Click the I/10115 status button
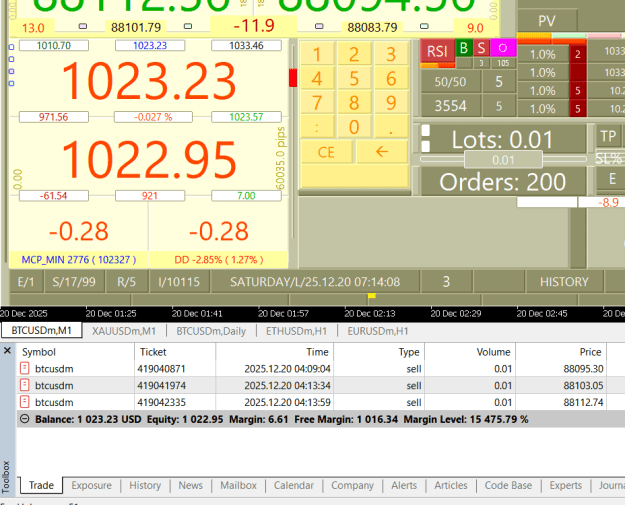Screen dimensions: 625x505 (179, 282)
